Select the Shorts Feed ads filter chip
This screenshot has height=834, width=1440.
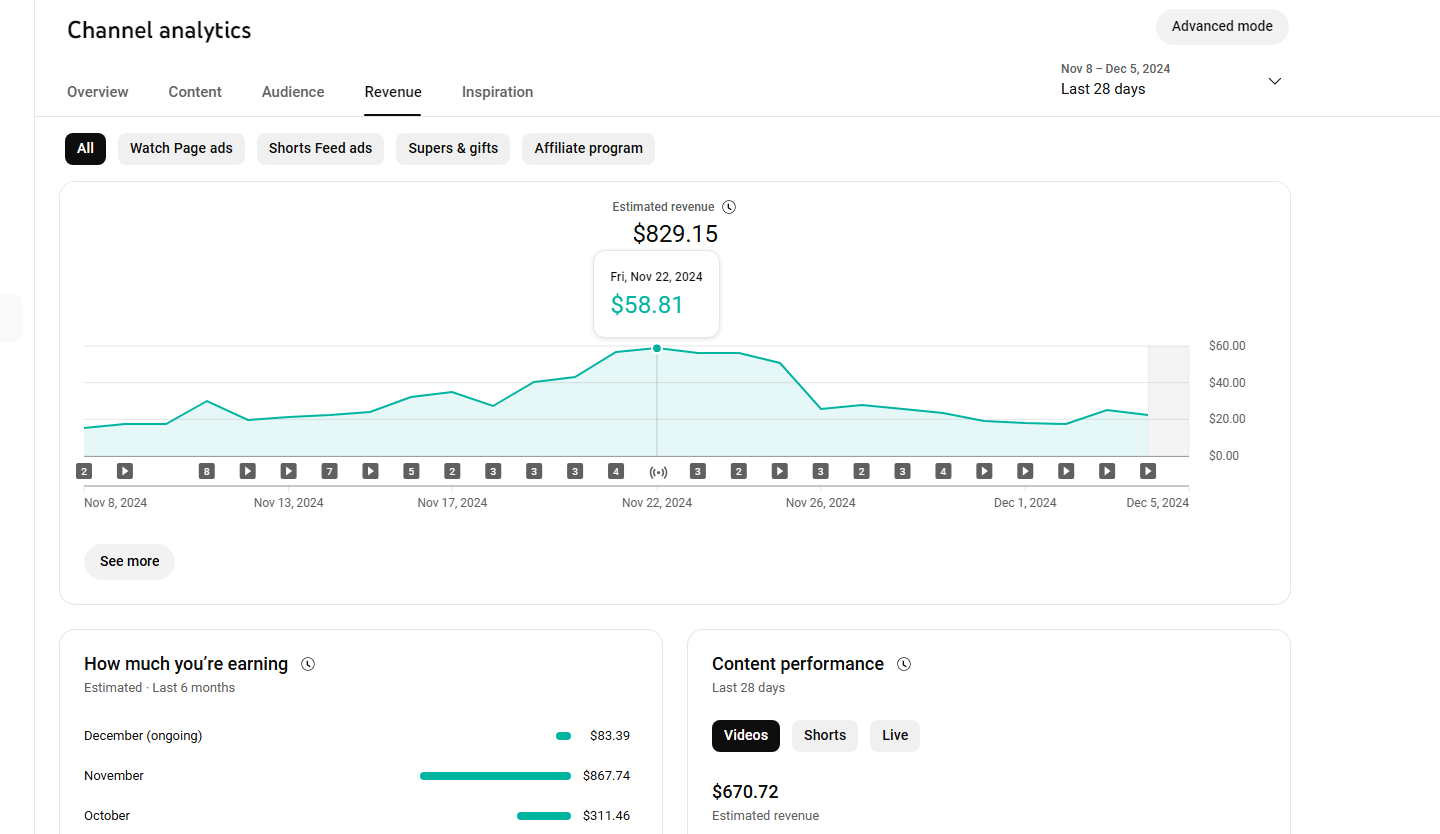(320, 148)
